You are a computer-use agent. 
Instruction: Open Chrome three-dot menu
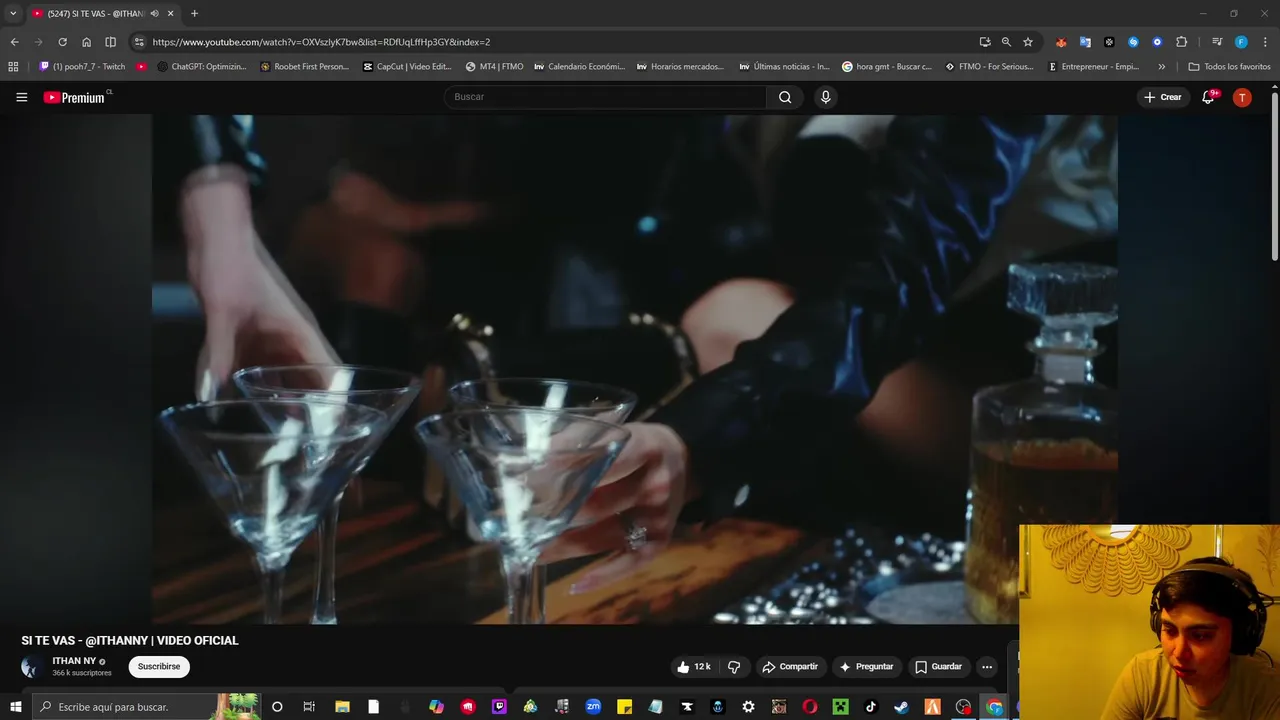(1264, 42)
